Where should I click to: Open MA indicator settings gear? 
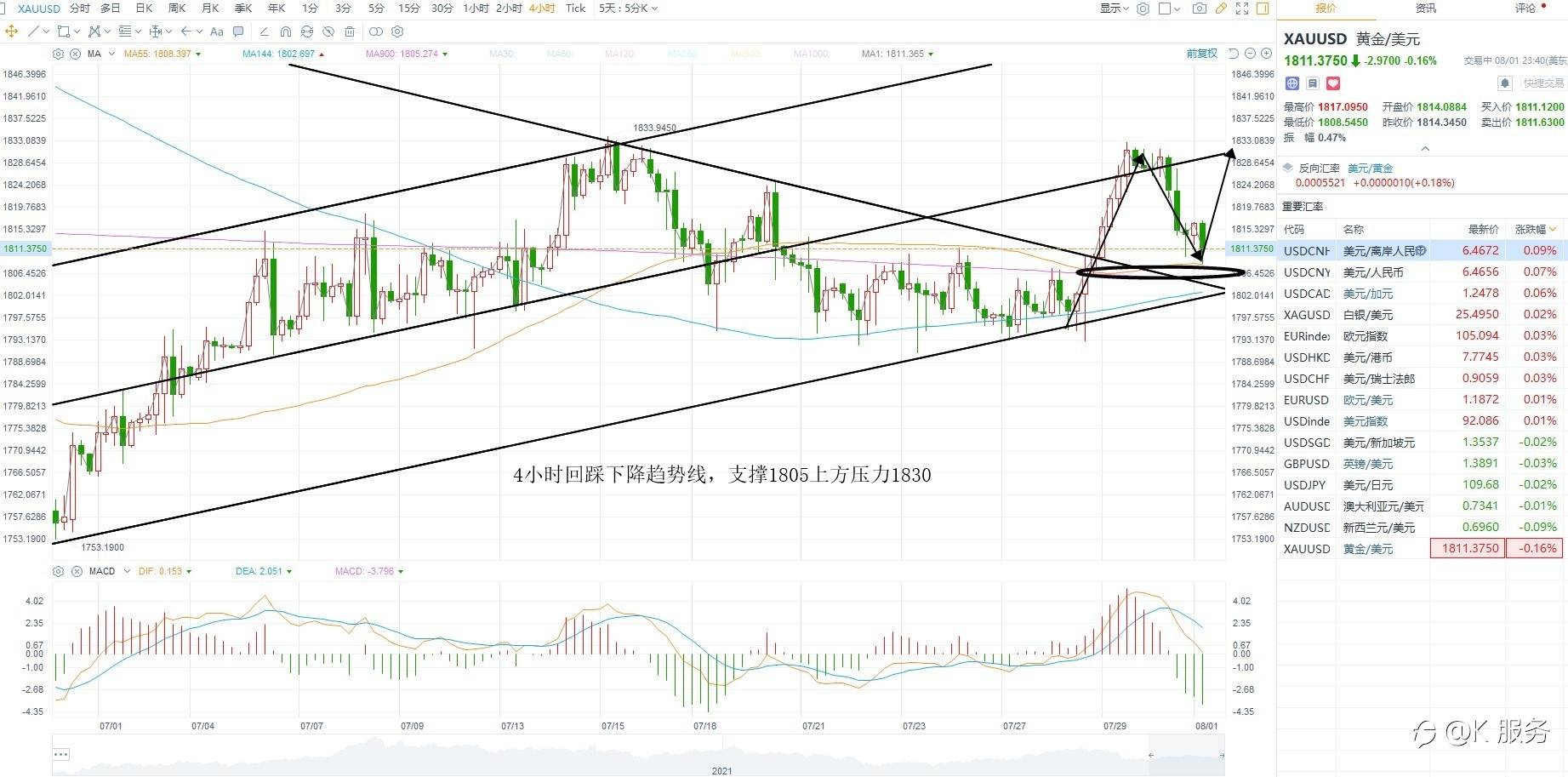coord(58,54)
